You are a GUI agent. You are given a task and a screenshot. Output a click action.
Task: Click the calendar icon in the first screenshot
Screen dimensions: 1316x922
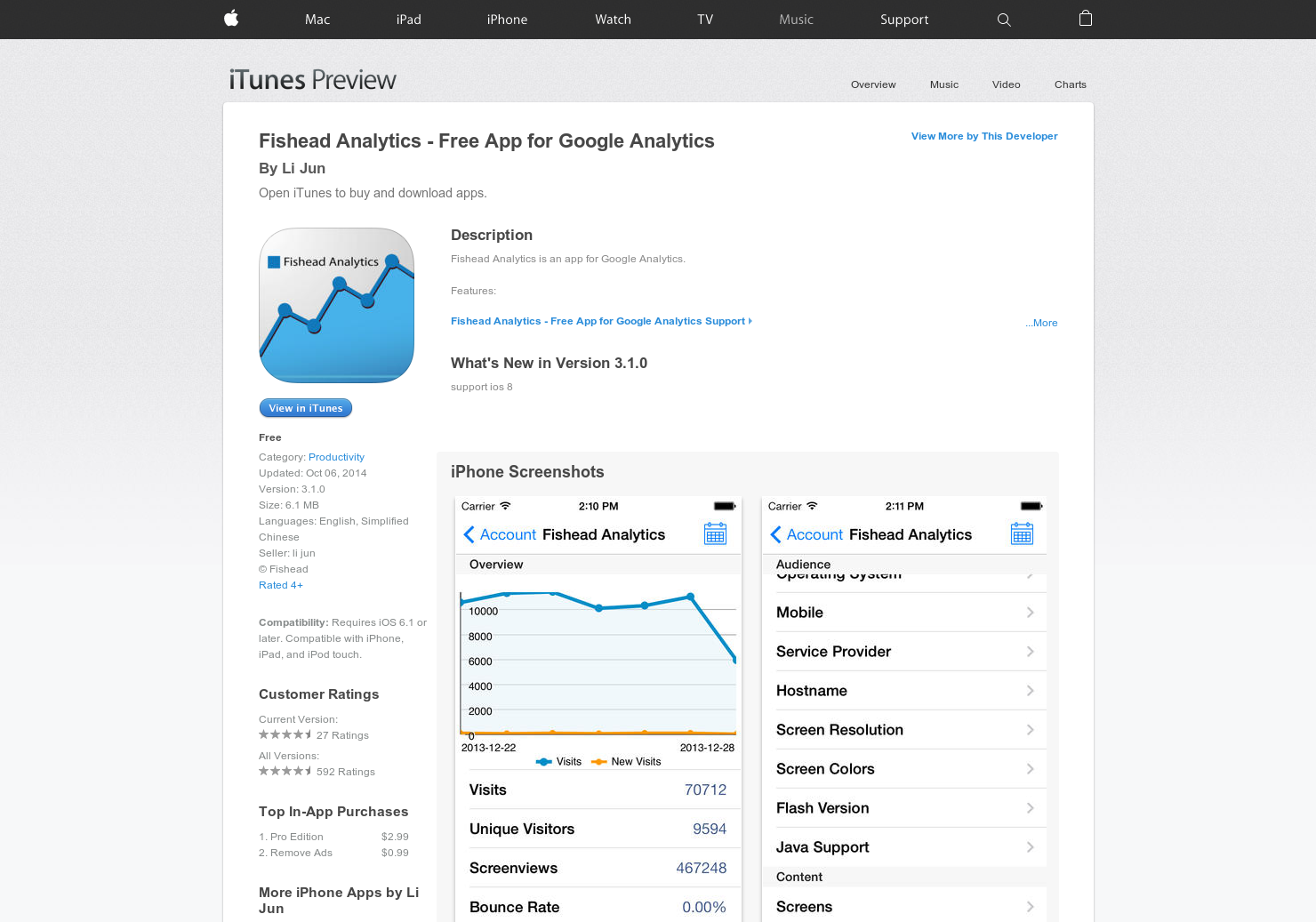pyautogui.click(x=715, y=533)
